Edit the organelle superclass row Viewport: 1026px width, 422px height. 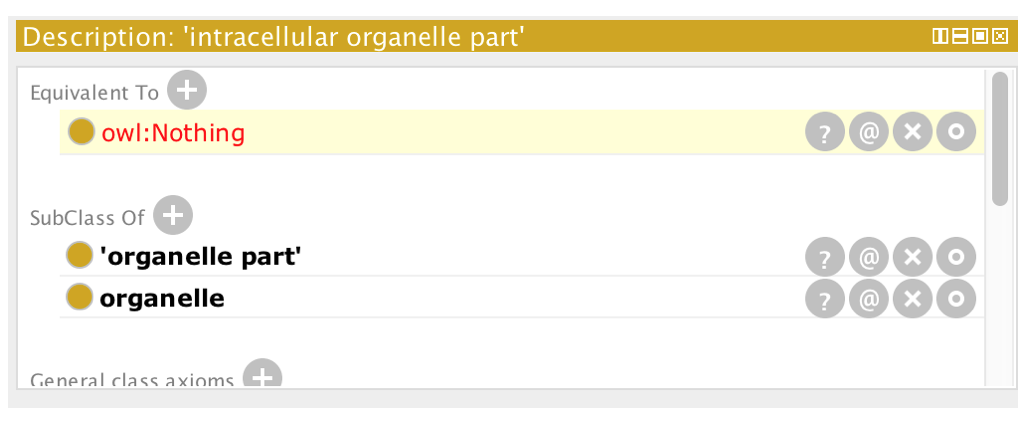click(956, 298)
